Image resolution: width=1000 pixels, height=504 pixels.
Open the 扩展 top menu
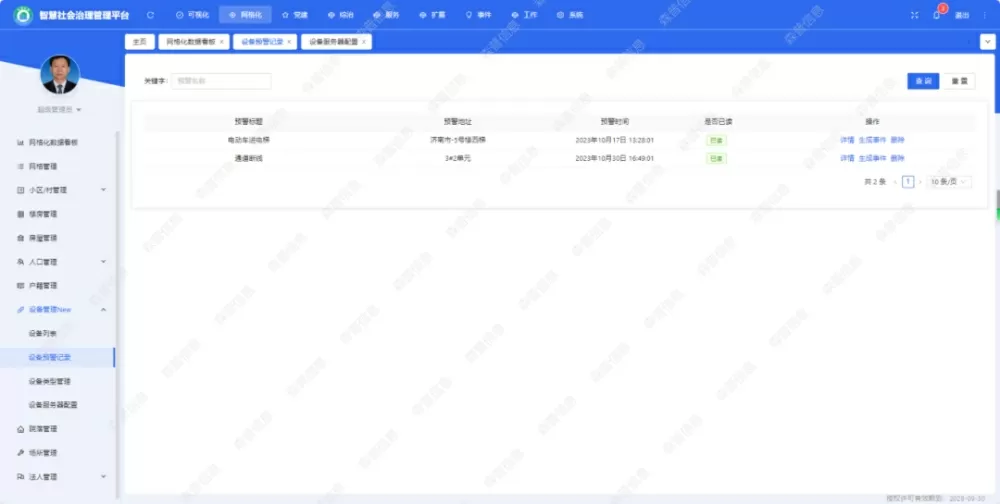(432, 15)
